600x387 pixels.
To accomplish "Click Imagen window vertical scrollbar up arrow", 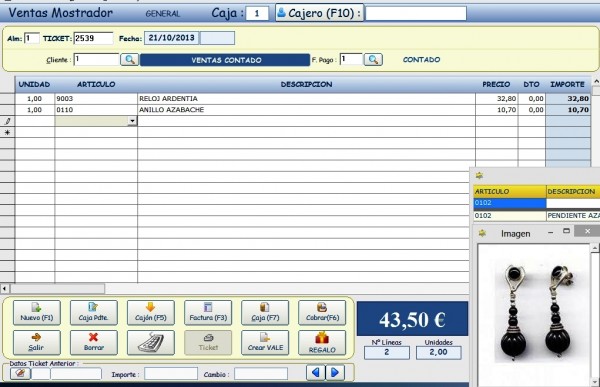I will [595, 248].
